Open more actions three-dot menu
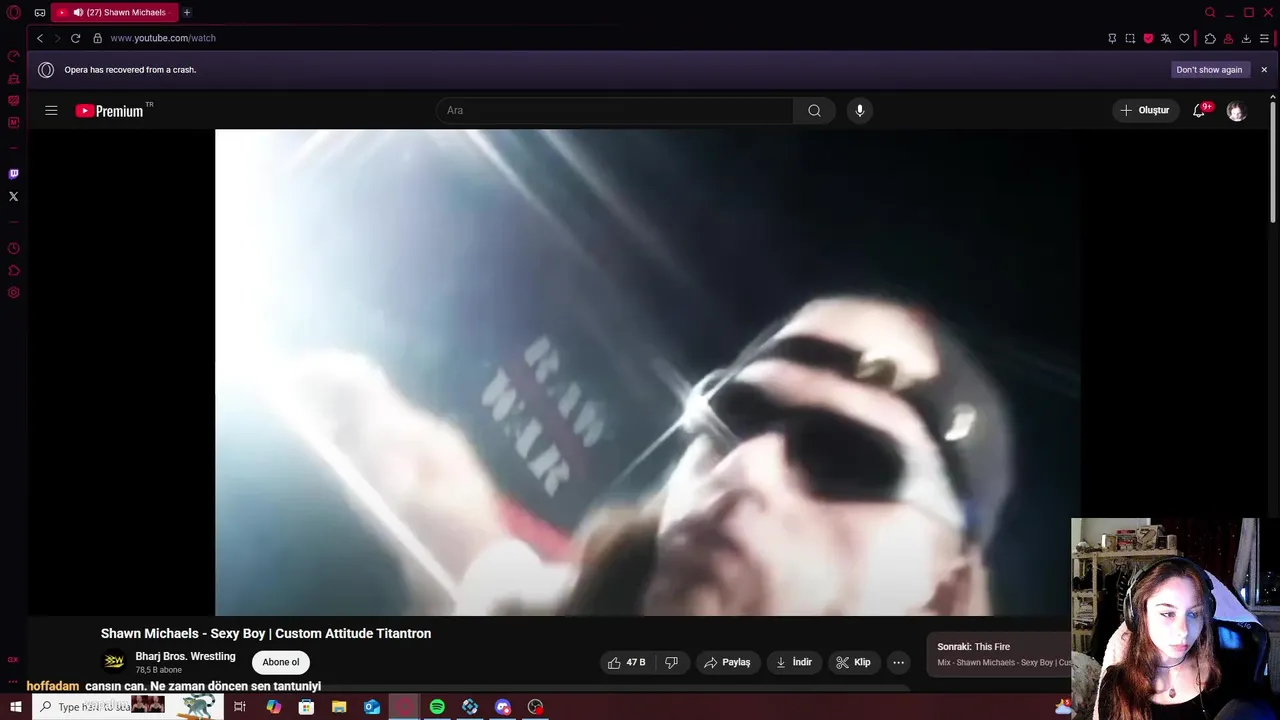The image size is (1280, 720). coord(898,662)
